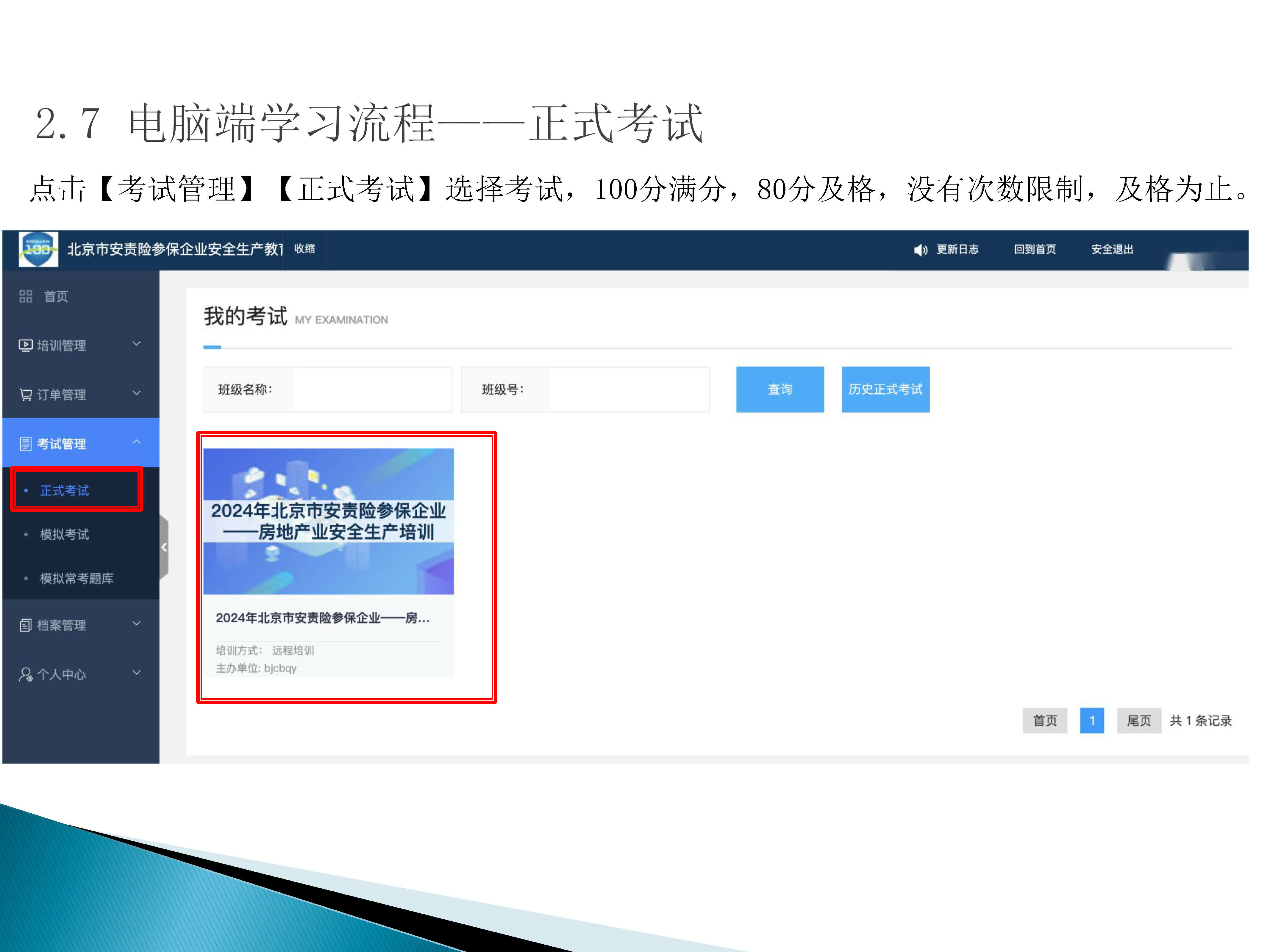Open 模拟考试 in the sidebar submenu
The width and height of the screenshot is (1270, 952).
pos(64,534)
